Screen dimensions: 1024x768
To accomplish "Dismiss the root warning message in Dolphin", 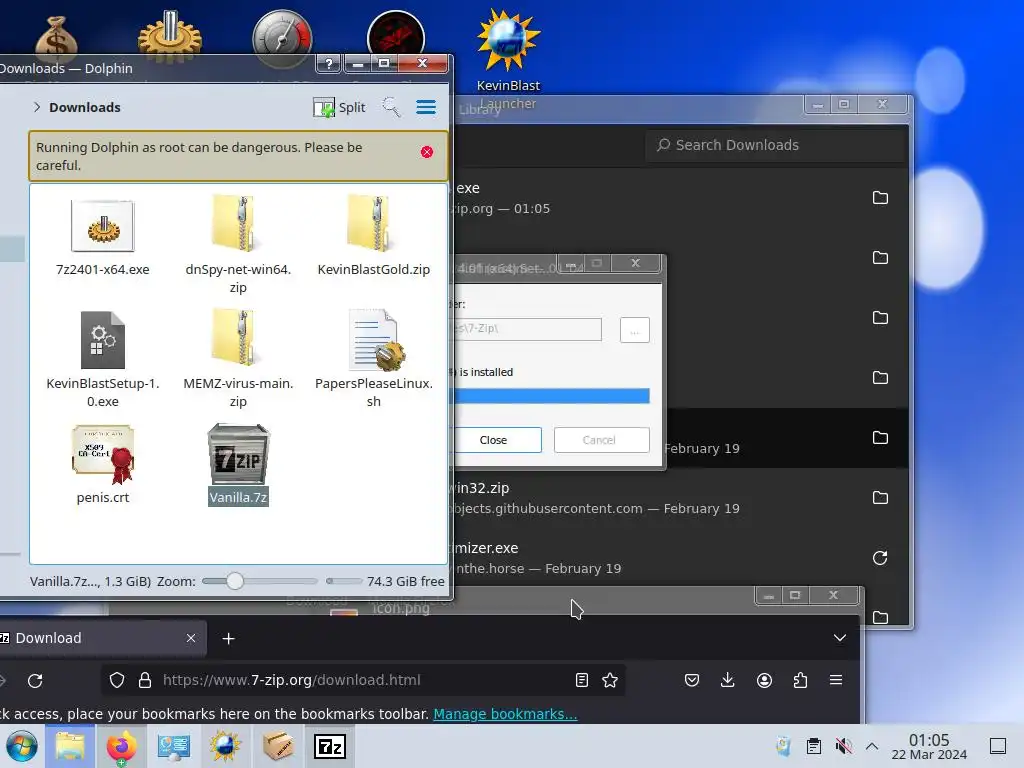I will [426, 152].
